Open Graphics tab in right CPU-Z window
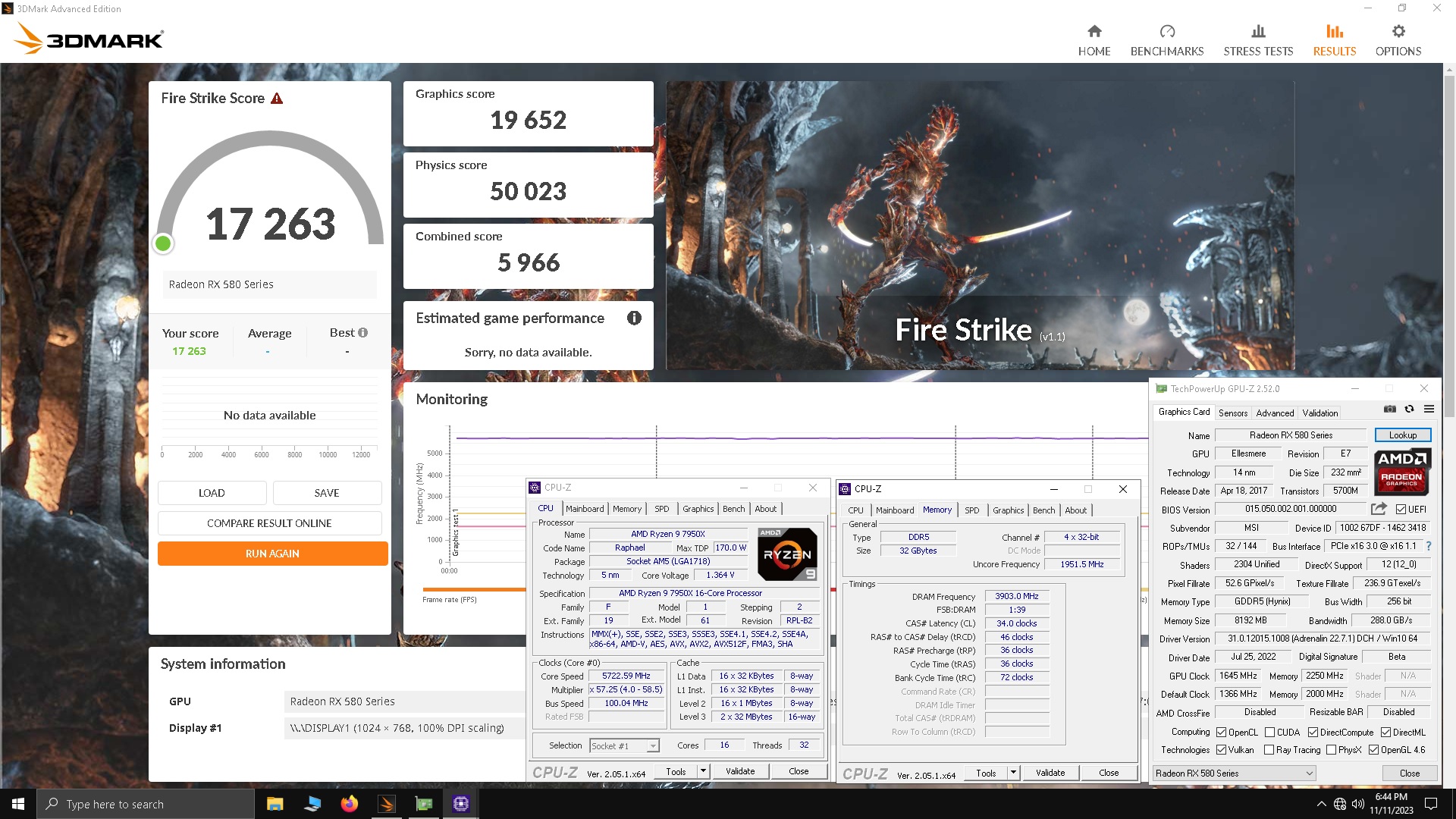The height and width of the screenshot is (819, 1456). point(1008,510)
